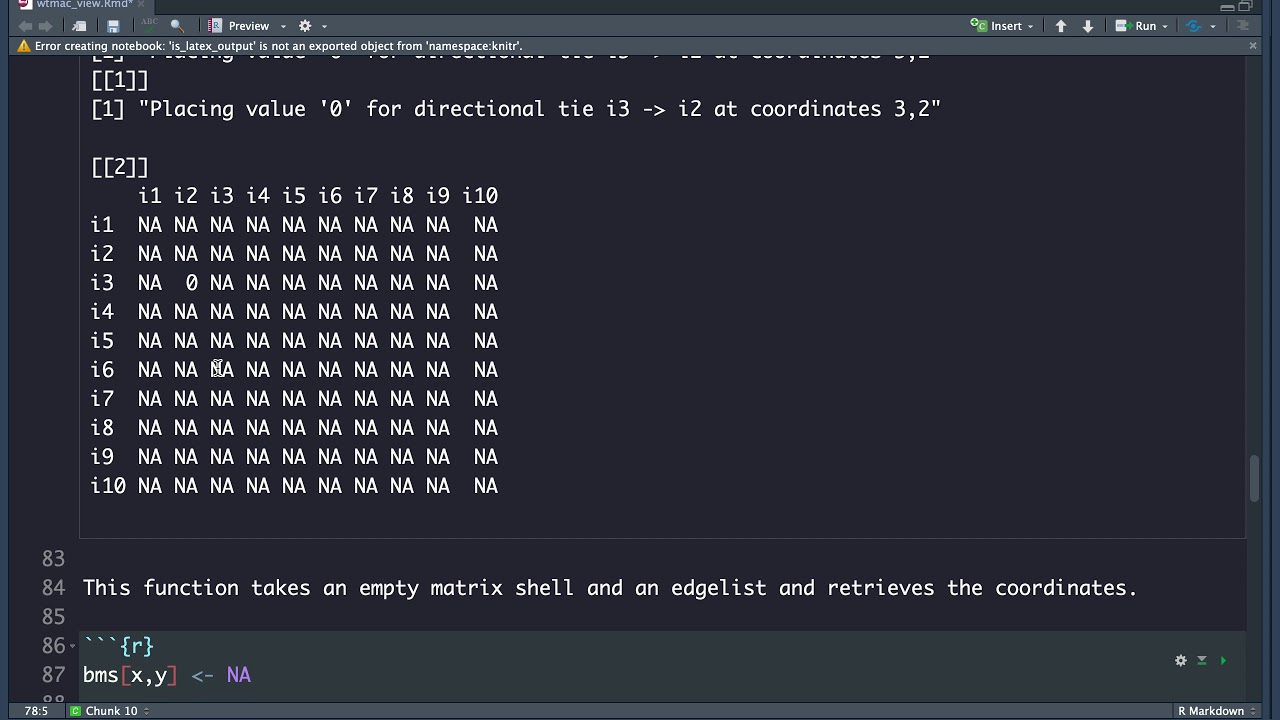The width and height of the screenshot is (1280, 720).
Task: Open chunk options gear on line 86
Action: point(1181,661)
